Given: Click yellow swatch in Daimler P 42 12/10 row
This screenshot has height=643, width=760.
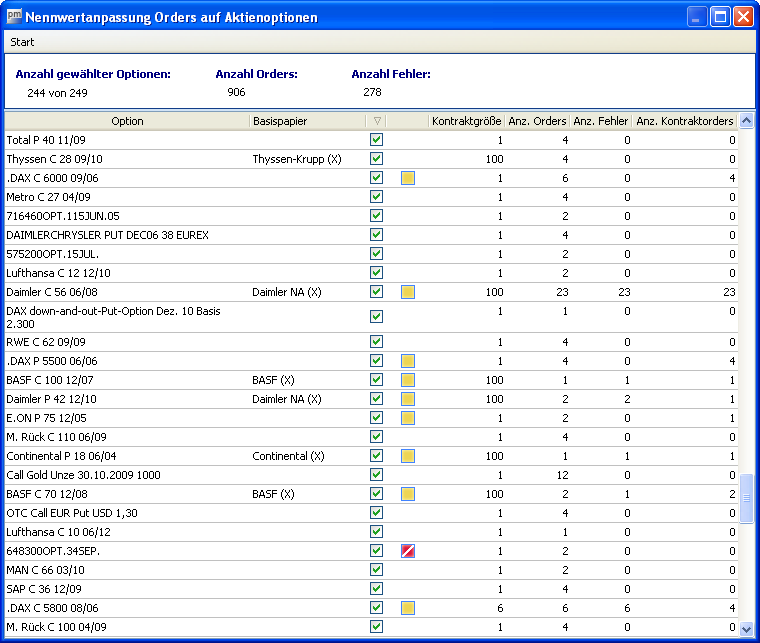Looking at the screenshot, I should [x=408, y=399].
